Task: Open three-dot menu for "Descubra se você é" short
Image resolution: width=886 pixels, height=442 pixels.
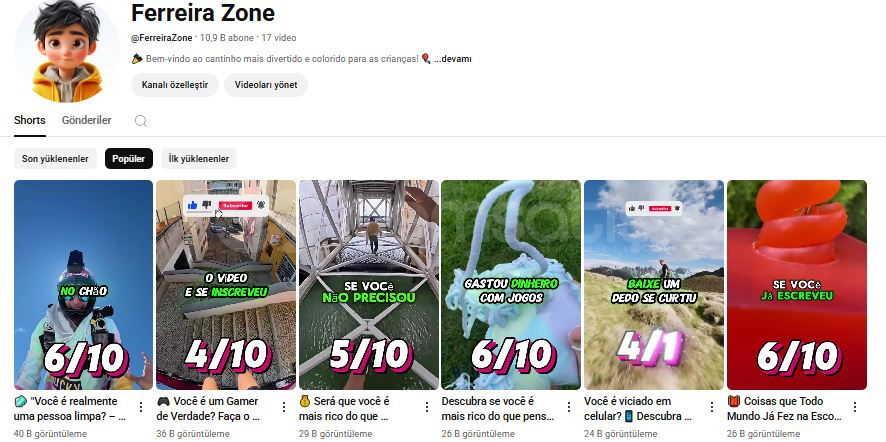Action: [x=569, y=407]
